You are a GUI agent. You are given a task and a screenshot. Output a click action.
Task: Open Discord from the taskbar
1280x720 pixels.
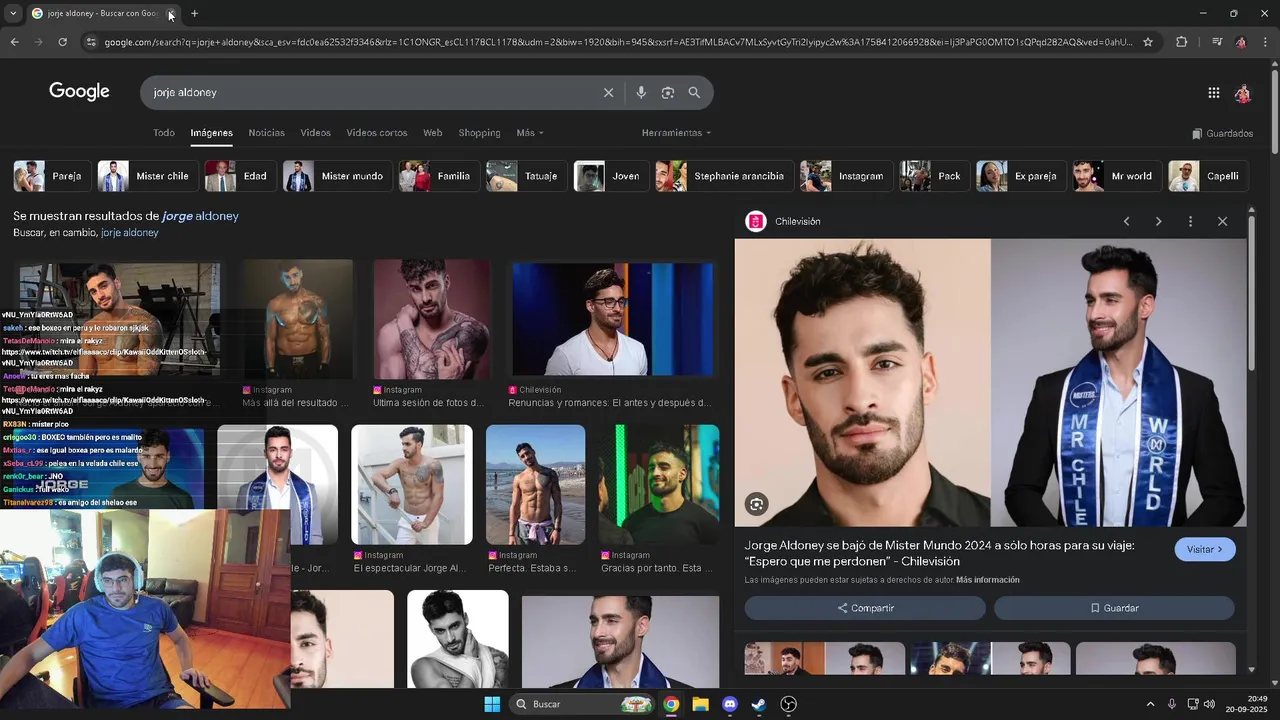(729, 704)
